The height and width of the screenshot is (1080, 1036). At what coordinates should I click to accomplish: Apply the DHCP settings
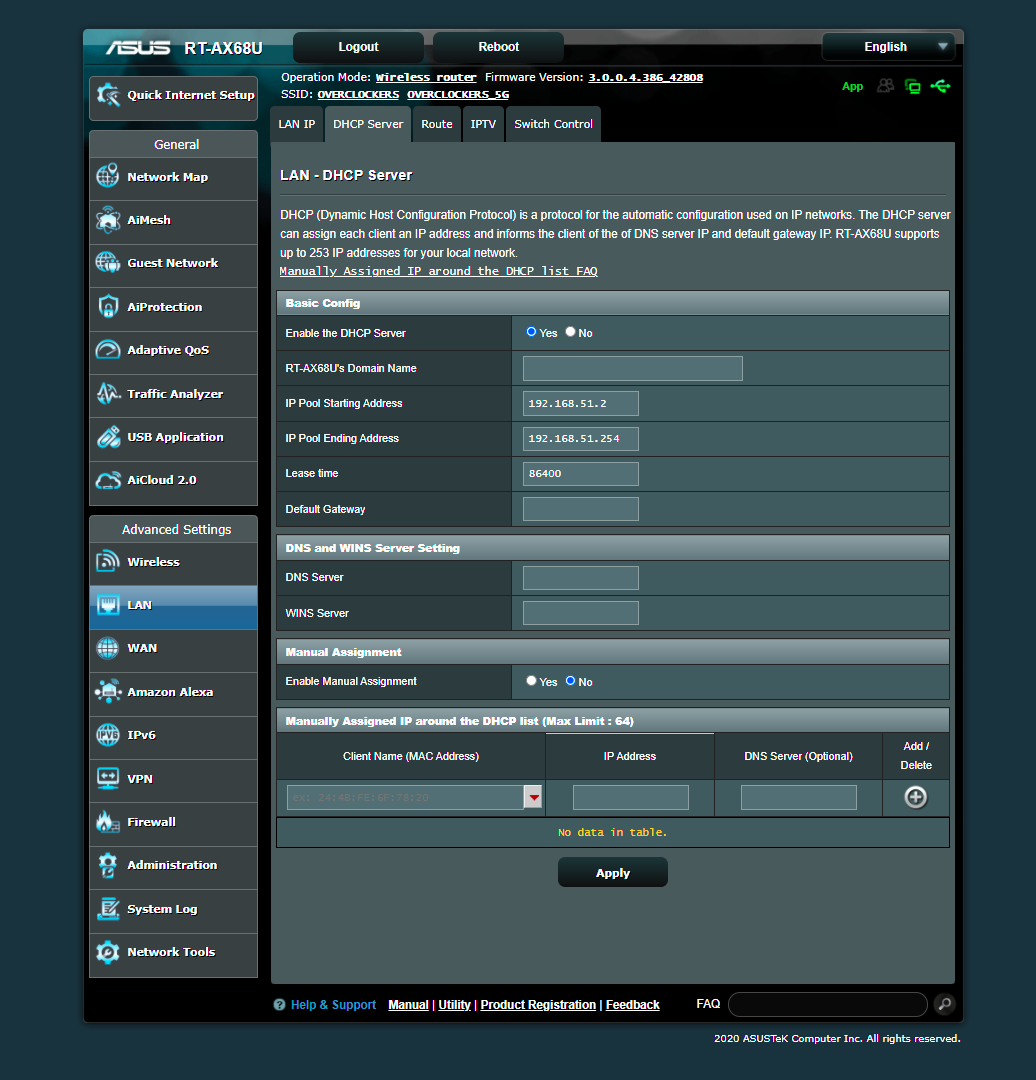[x=612, y=873]
